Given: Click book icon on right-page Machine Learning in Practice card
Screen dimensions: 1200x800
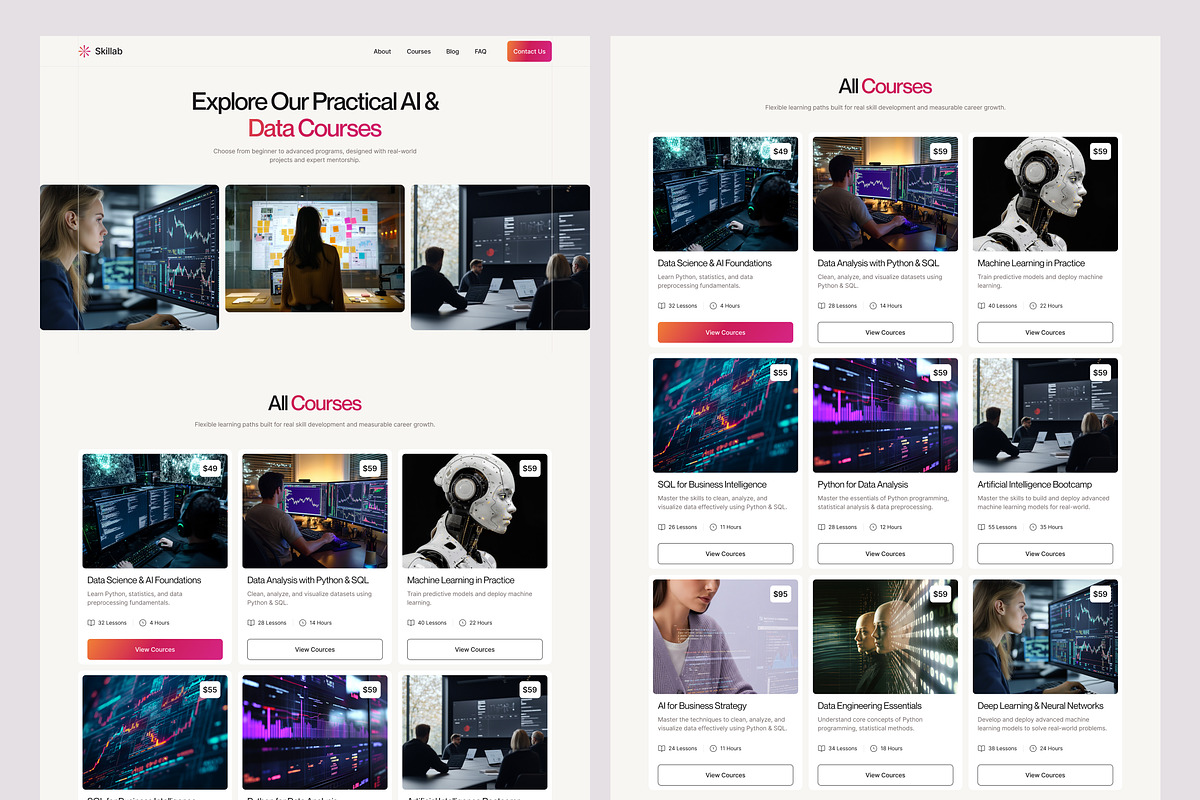Looking at the screenshot, I should pos(982,306).
